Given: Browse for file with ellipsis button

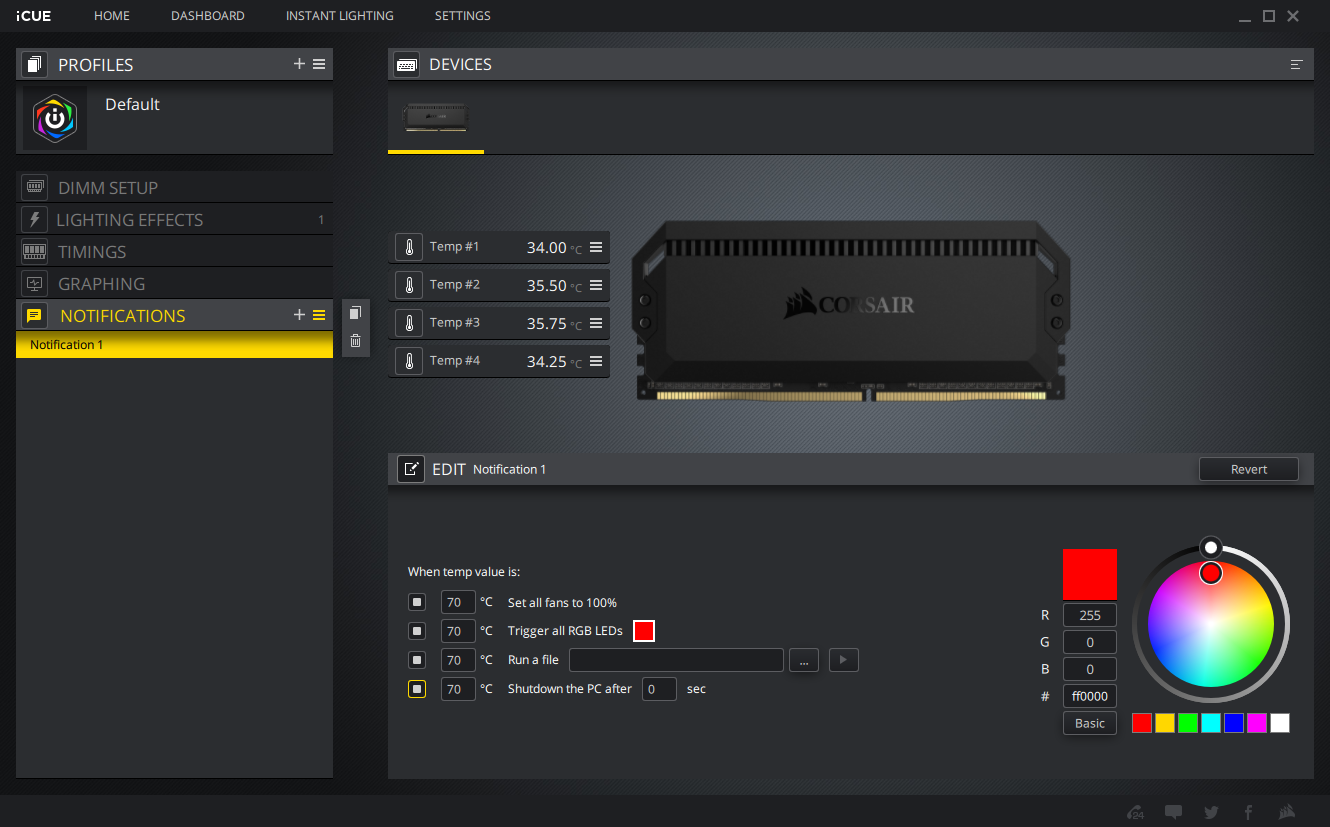Looking at the screenshot, I should pyautogui.click(x=804, y=660).
